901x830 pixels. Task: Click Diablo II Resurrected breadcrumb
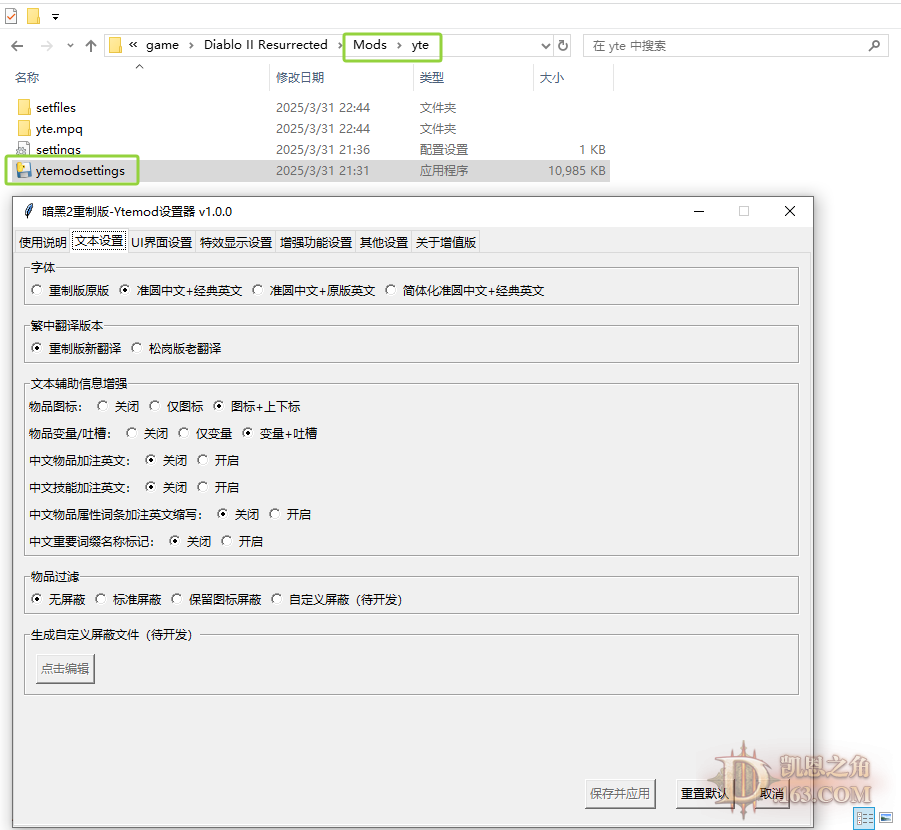[x=265, y=45]
